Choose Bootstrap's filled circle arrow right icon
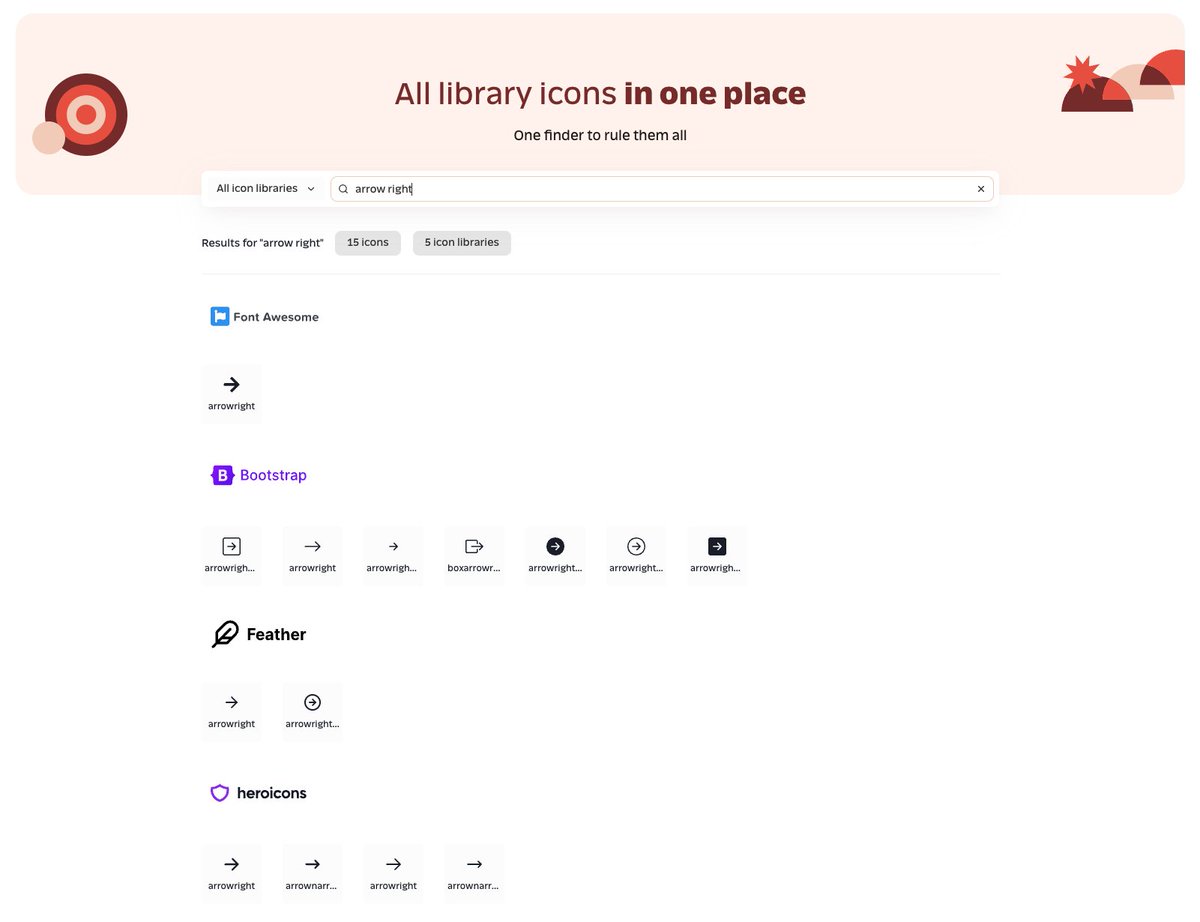The height and width of the screenshot is (922, 1200). coord(555,555)
